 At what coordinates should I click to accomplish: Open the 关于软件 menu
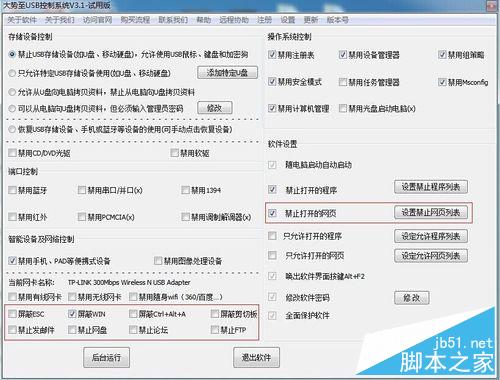(x=22, y=20)
